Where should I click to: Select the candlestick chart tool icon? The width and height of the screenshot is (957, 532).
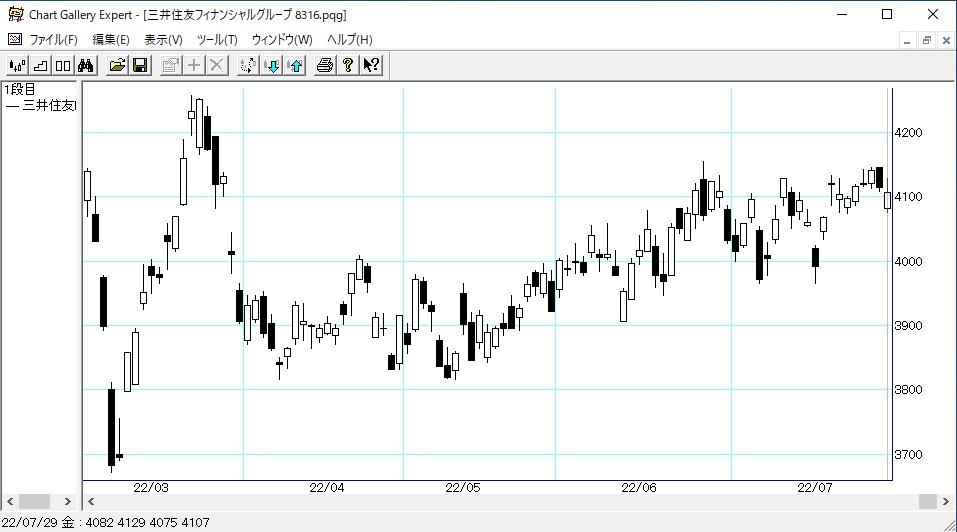(x=17, y=66)
